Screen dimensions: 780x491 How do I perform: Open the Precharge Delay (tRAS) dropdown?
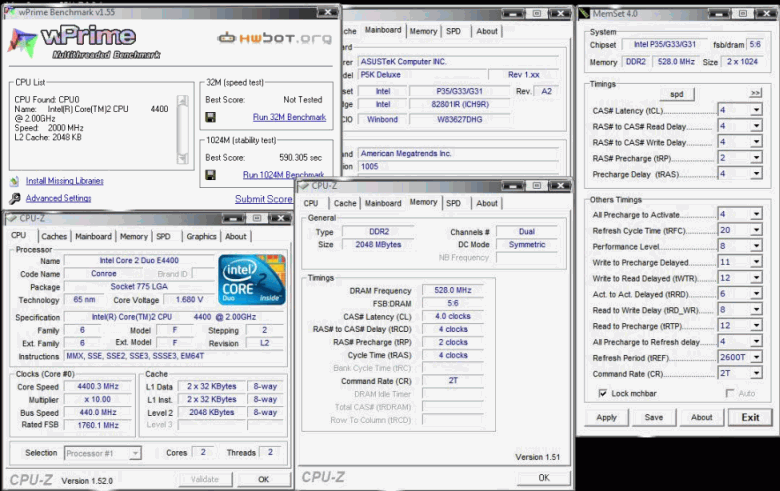coord(756,174)
